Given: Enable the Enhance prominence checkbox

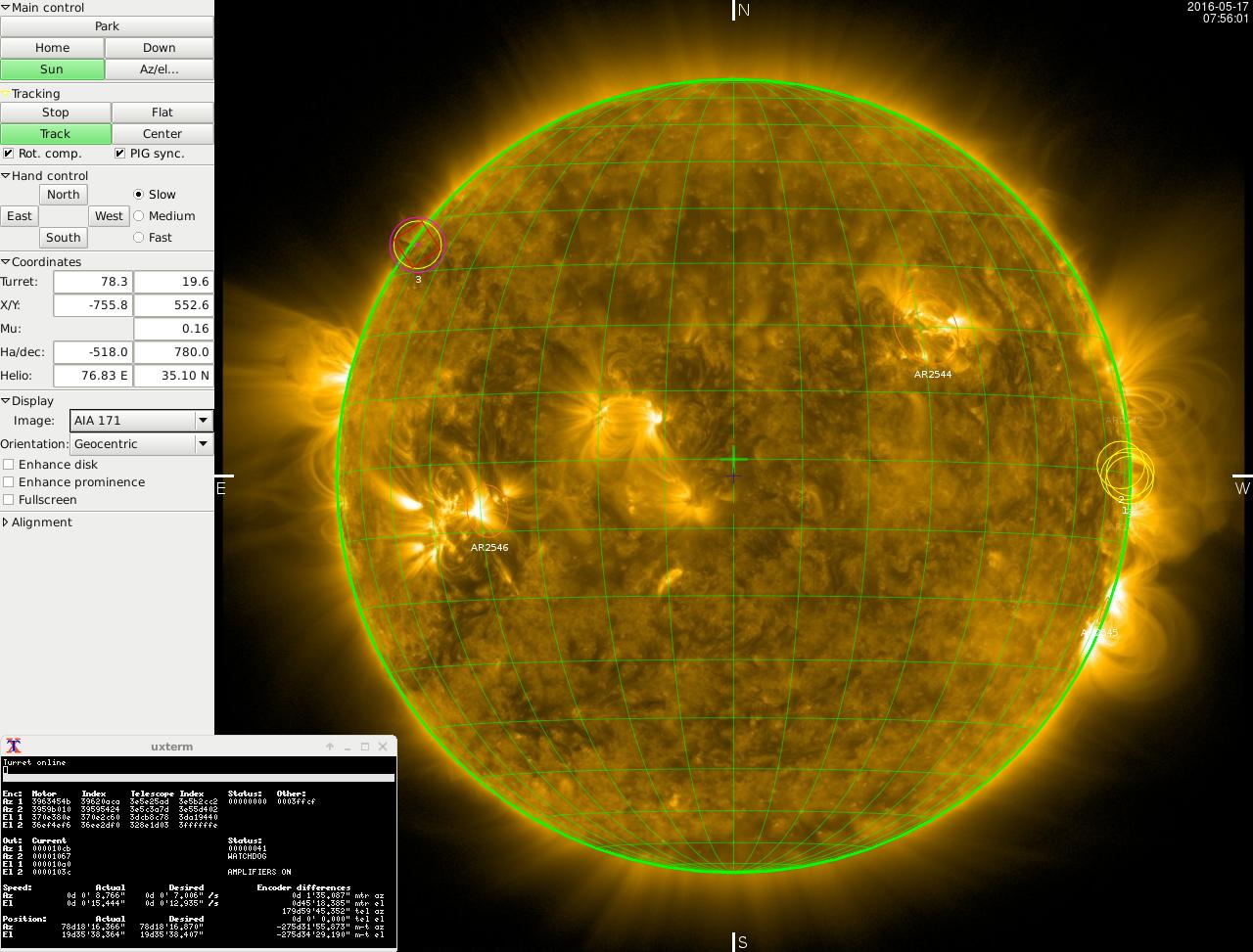Looking at the screenshot, I should 9,482.
